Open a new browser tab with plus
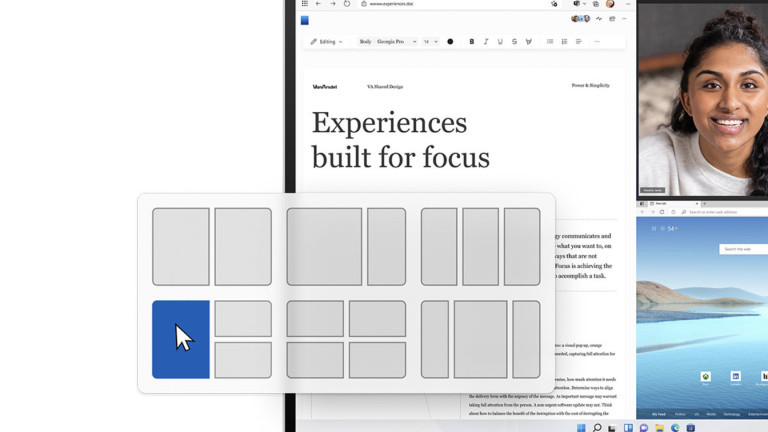768x432 pixels. click(704, 203)
